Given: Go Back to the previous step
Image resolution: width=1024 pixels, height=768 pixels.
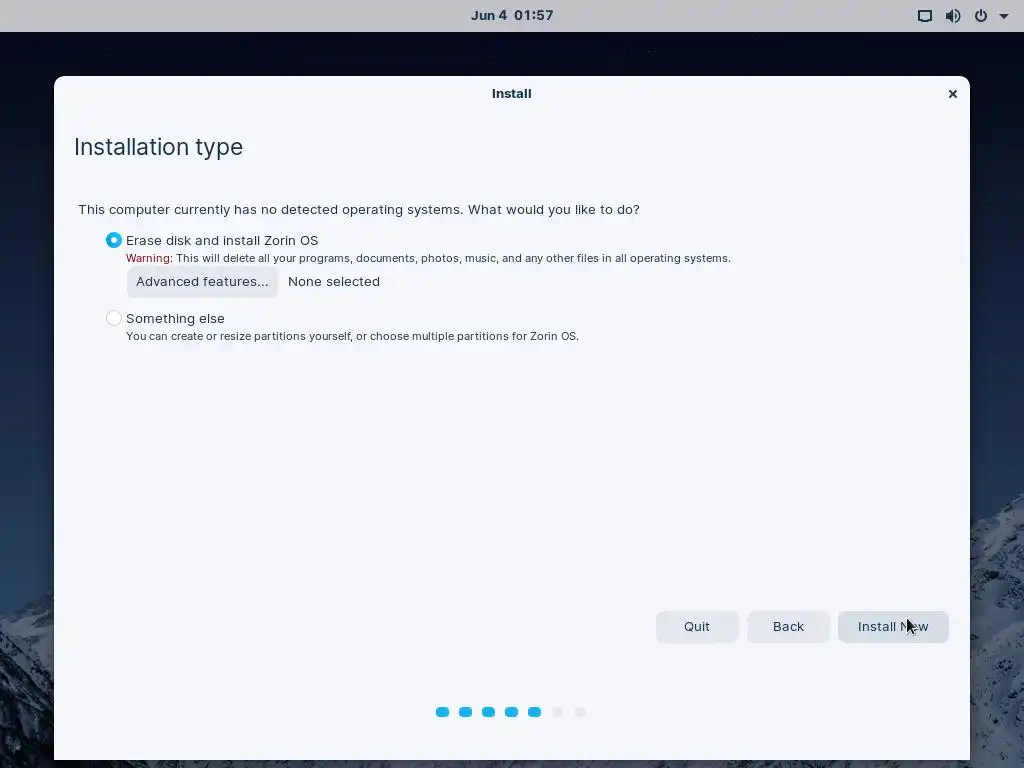Looking at the screenshot, I should 788,626.
